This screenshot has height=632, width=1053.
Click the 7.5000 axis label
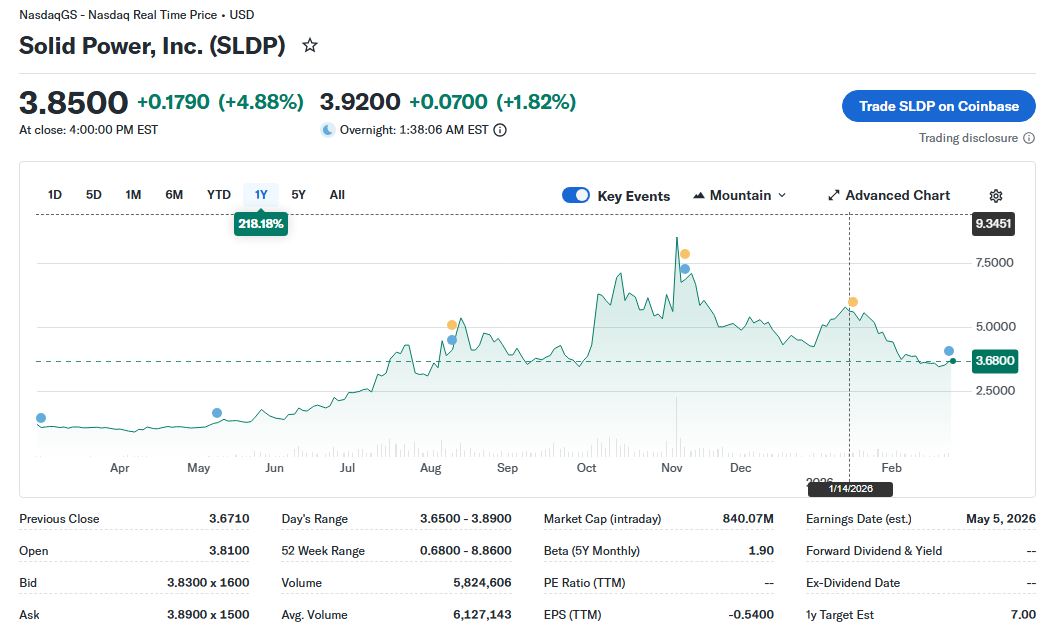click(x=995, y=263)
